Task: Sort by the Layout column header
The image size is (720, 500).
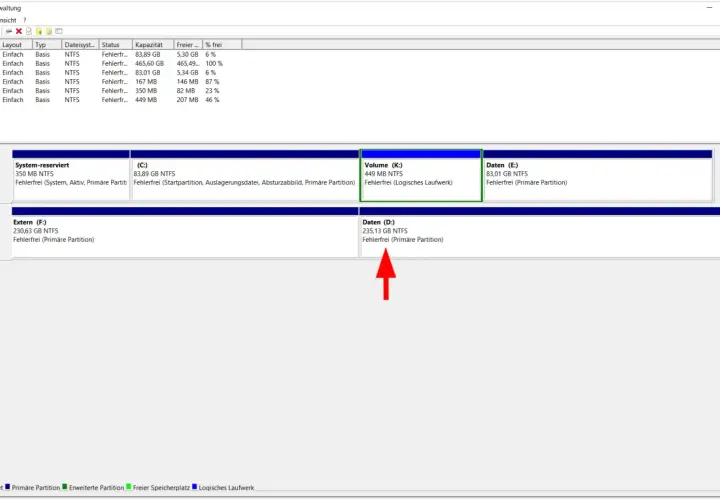Action: tap(16, 45)
